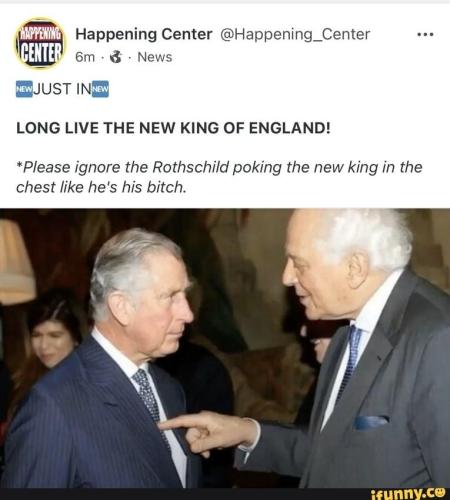Click the JUST IN text
The height and width of the screenshot is (500, 450).
[62, 89]
